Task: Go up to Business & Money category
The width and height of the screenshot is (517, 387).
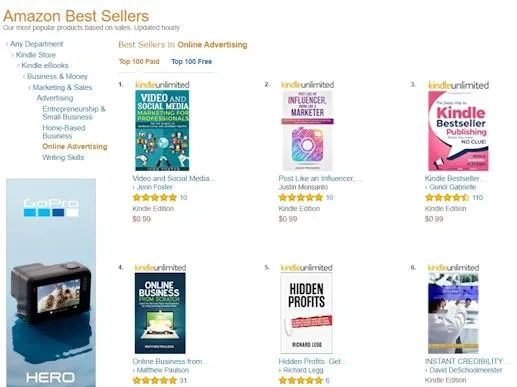Action: [57, 77]
